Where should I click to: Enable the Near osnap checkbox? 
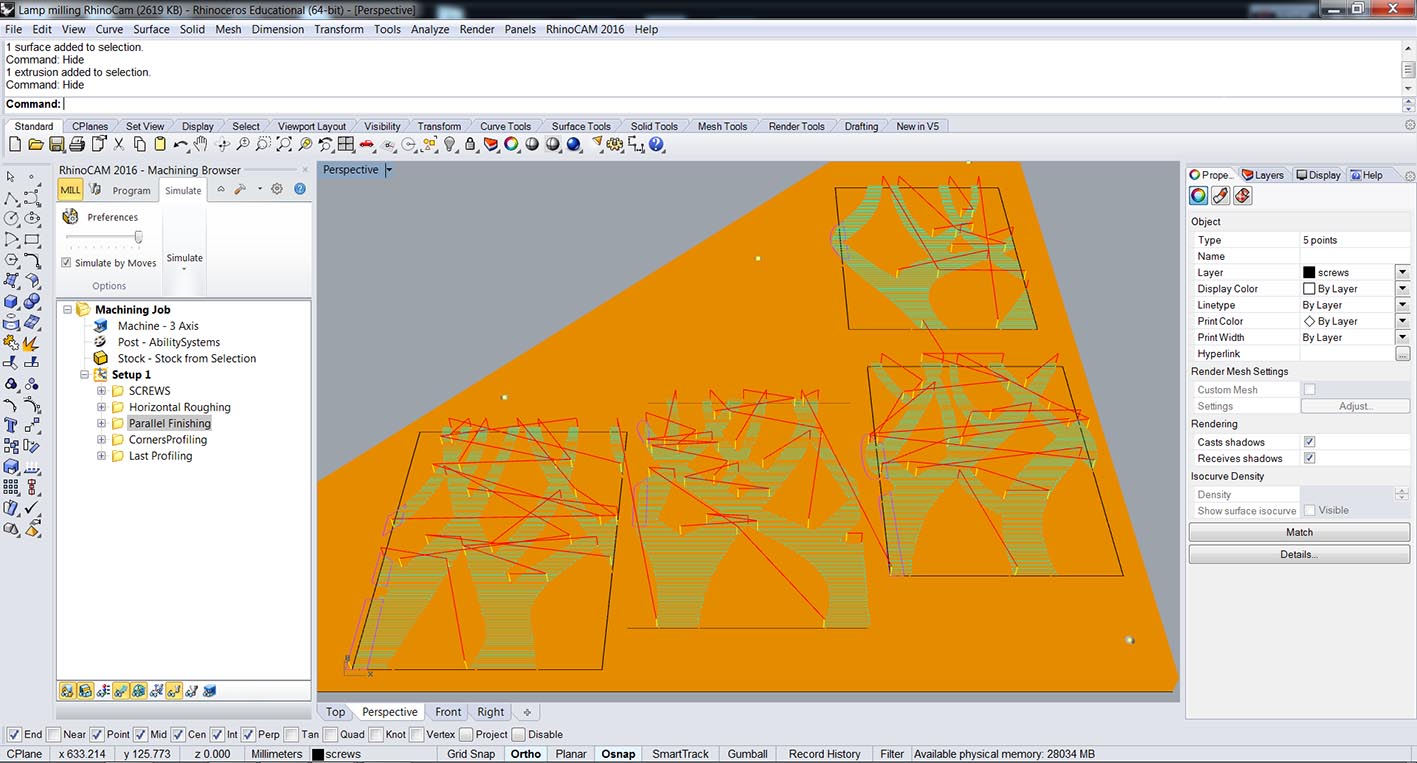54,735
